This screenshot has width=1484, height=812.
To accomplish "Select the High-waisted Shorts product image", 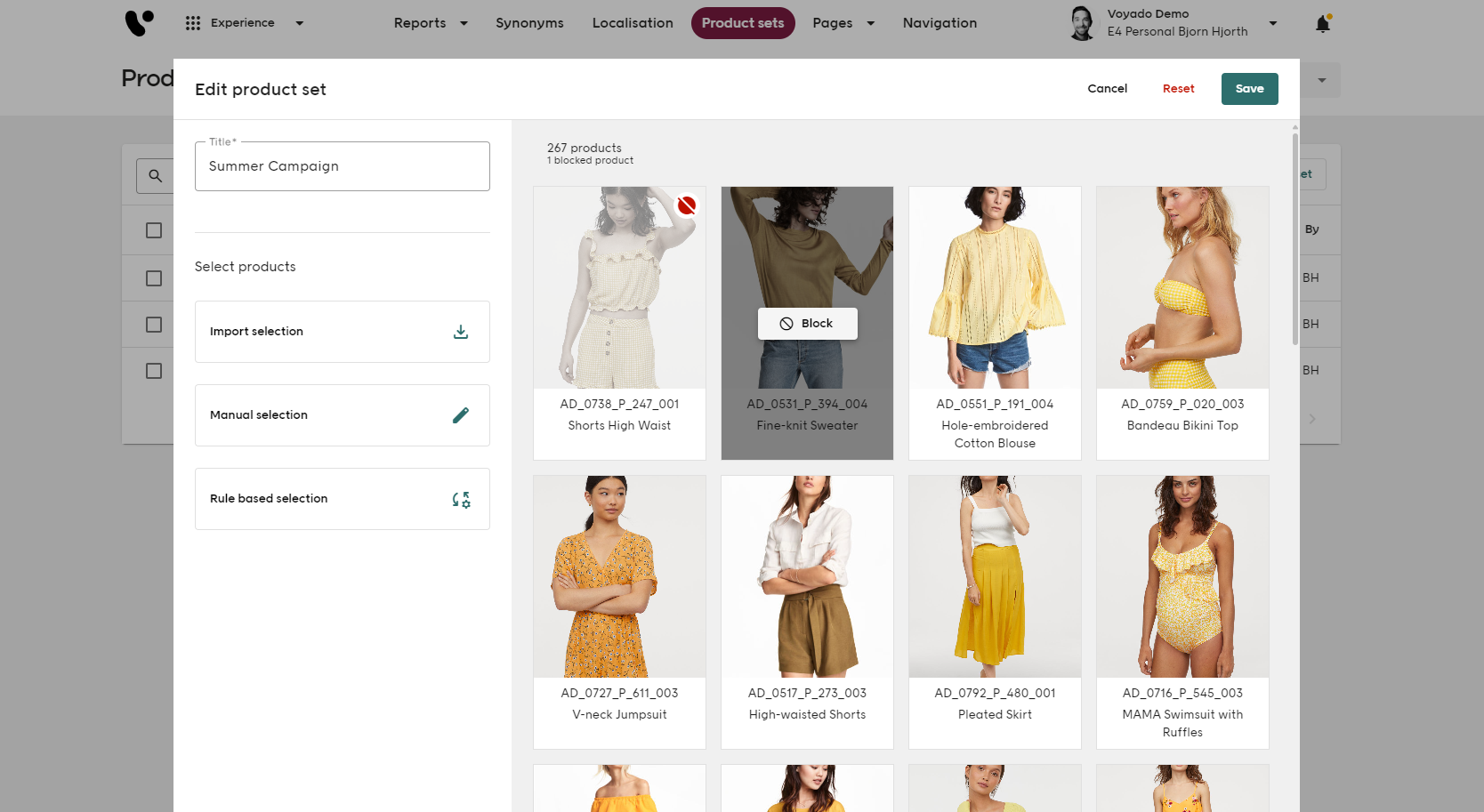I will [x=807, y=576].
